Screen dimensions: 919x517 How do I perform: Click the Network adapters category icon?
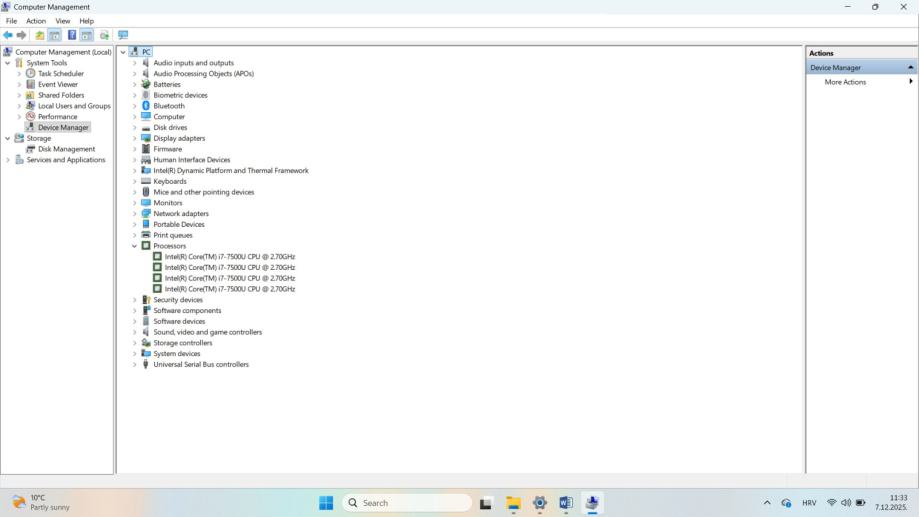pyautogui.click(x=146, y=213)
